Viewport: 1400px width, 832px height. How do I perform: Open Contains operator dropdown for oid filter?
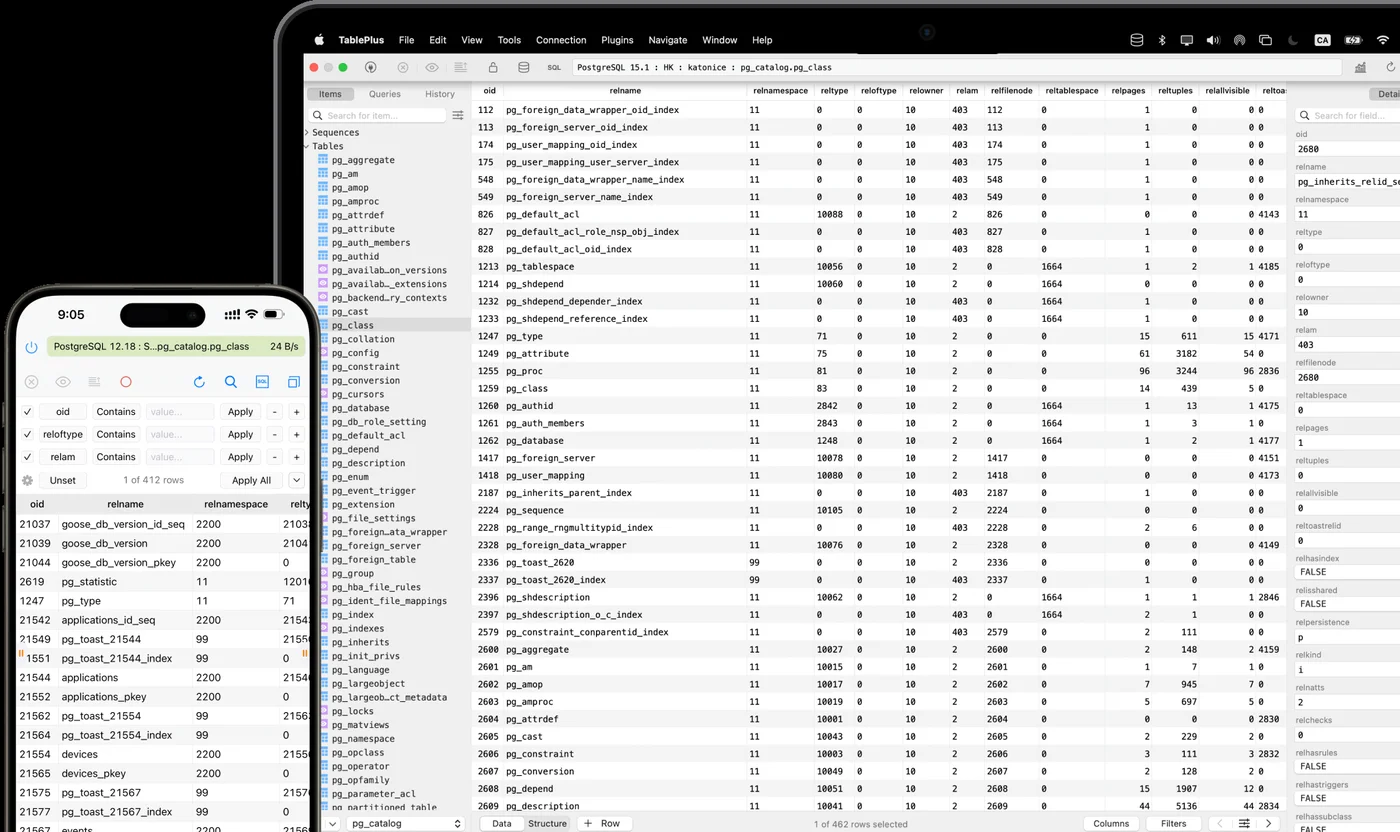(116, 412)
